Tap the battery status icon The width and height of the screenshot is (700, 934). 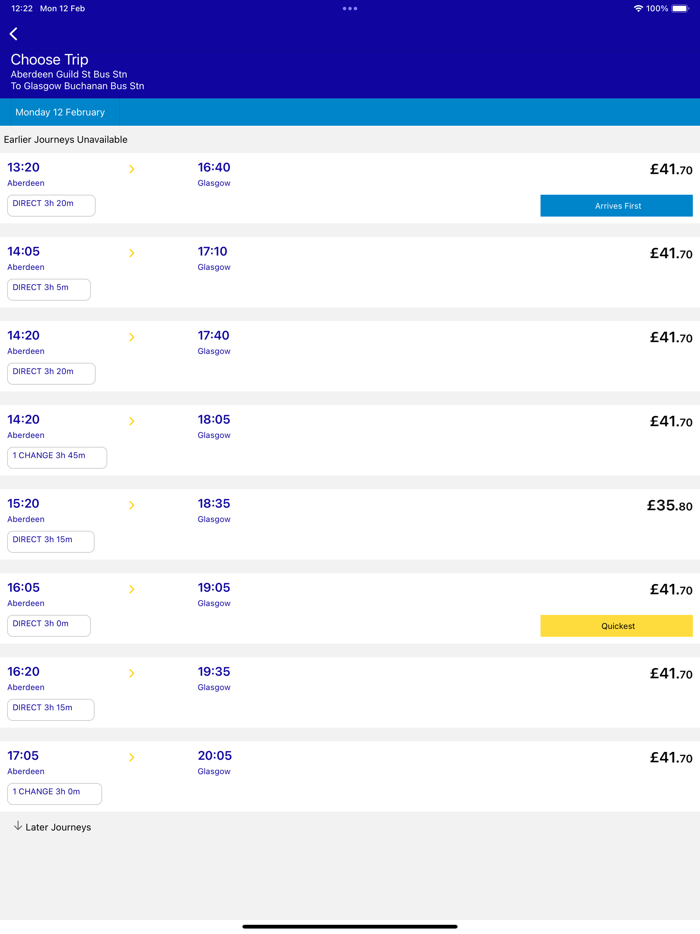(x=680, y=9)
